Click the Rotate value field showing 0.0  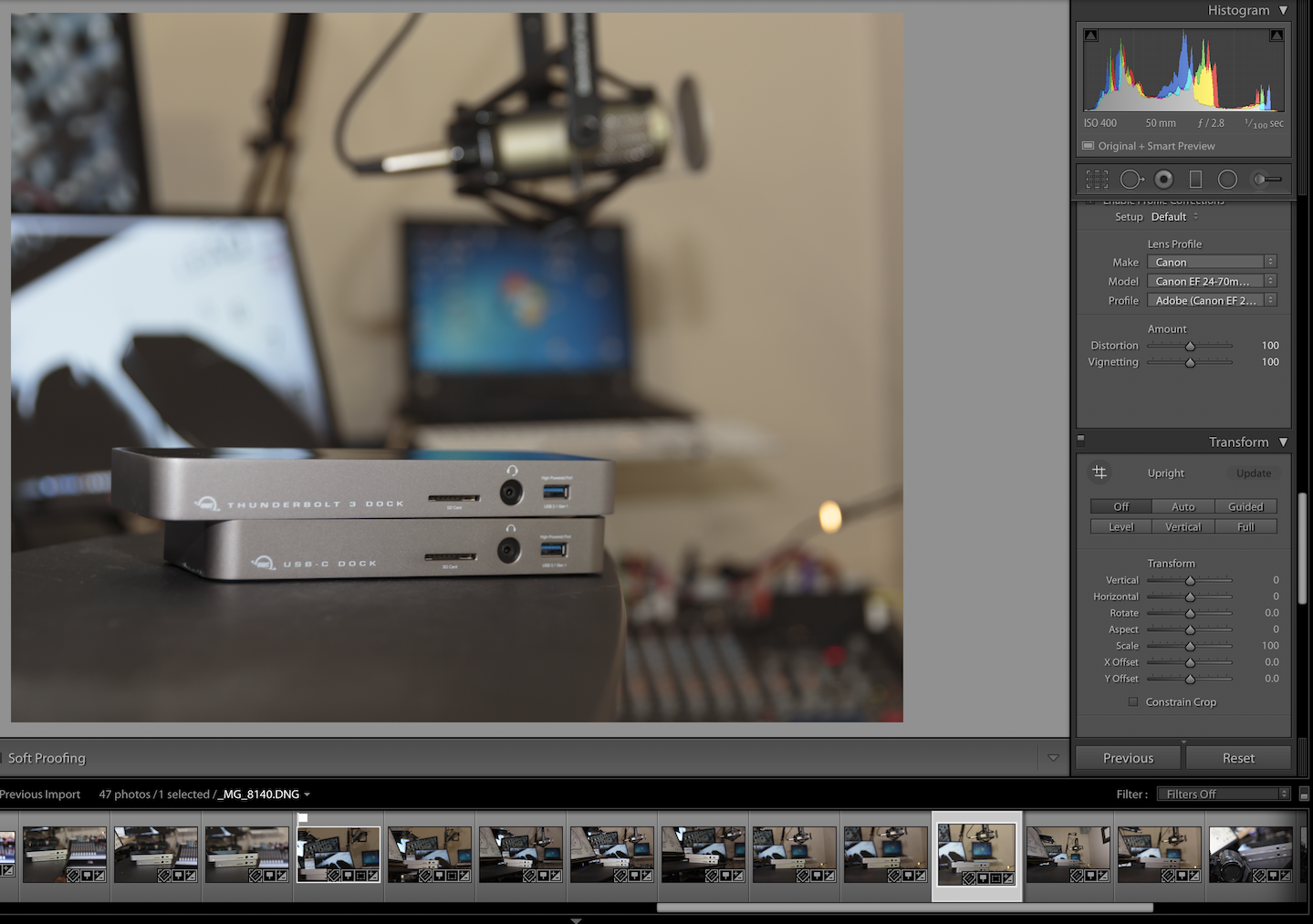1272,613
